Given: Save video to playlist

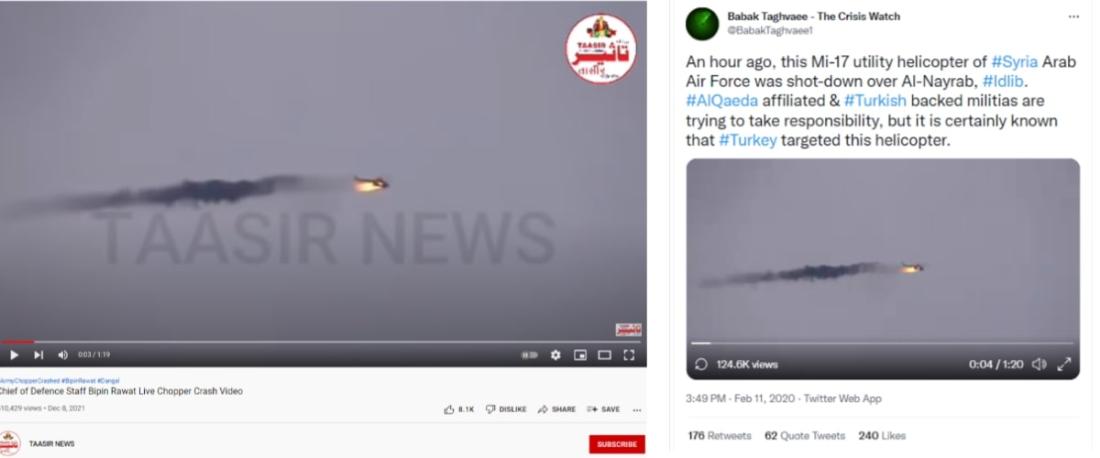Looking at the screenshot, I should pos(603,410).
